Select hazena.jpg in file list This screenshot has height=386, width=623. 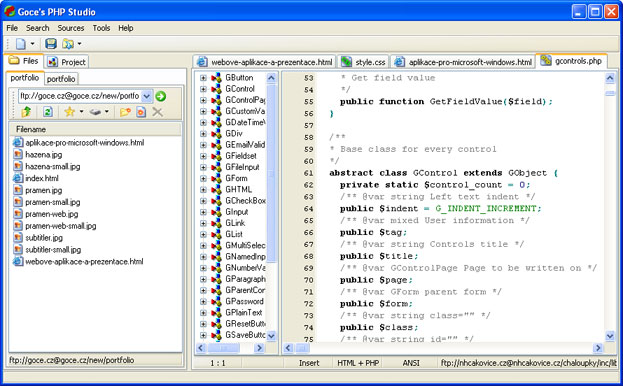pyautogui.click(x=44, y=154)
